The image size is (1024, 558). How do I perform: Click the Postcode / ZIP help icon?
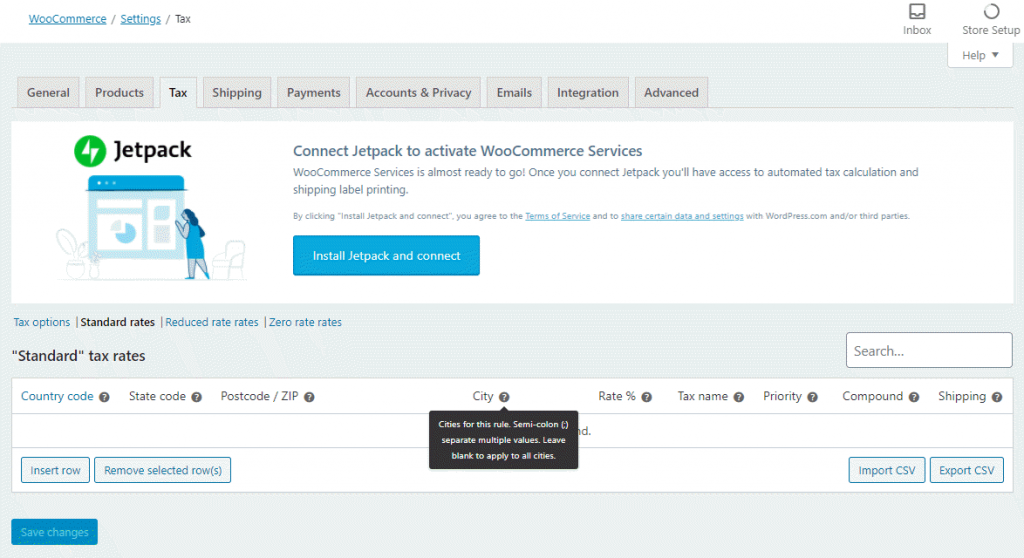(x=310, y=397)
